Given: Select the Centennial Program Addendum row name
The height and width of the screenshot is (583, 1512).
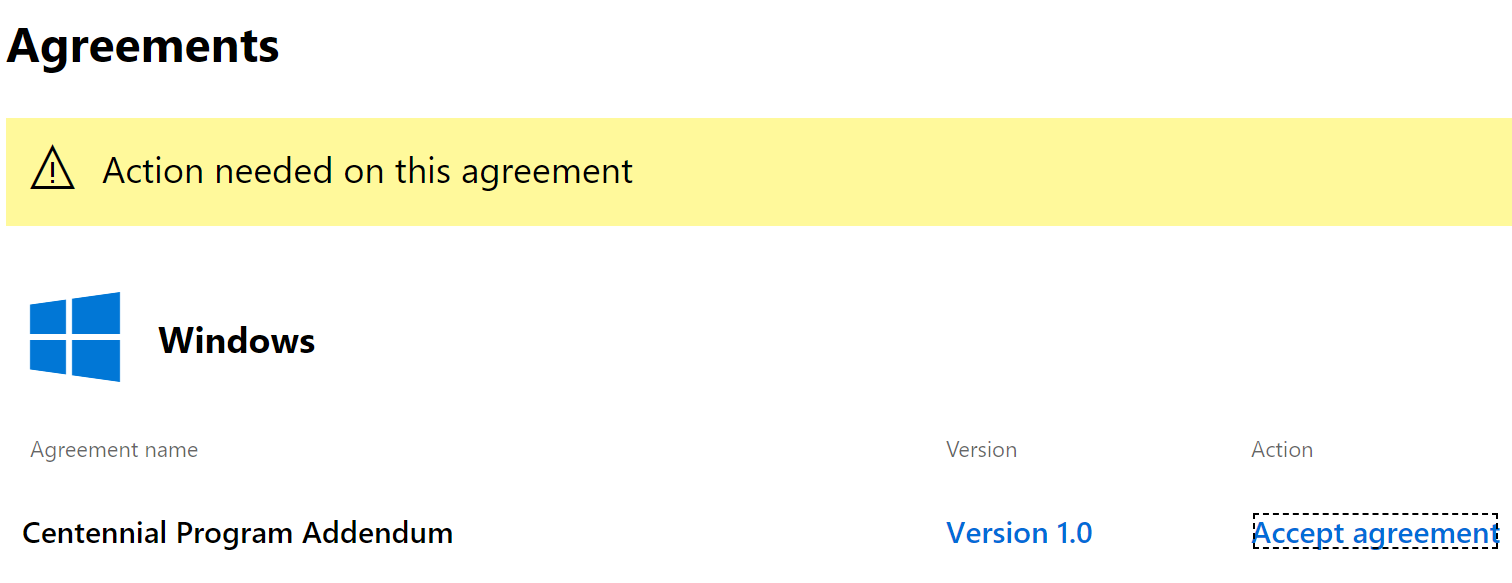Looking at the screenshot, I should [x=237, y=533].
